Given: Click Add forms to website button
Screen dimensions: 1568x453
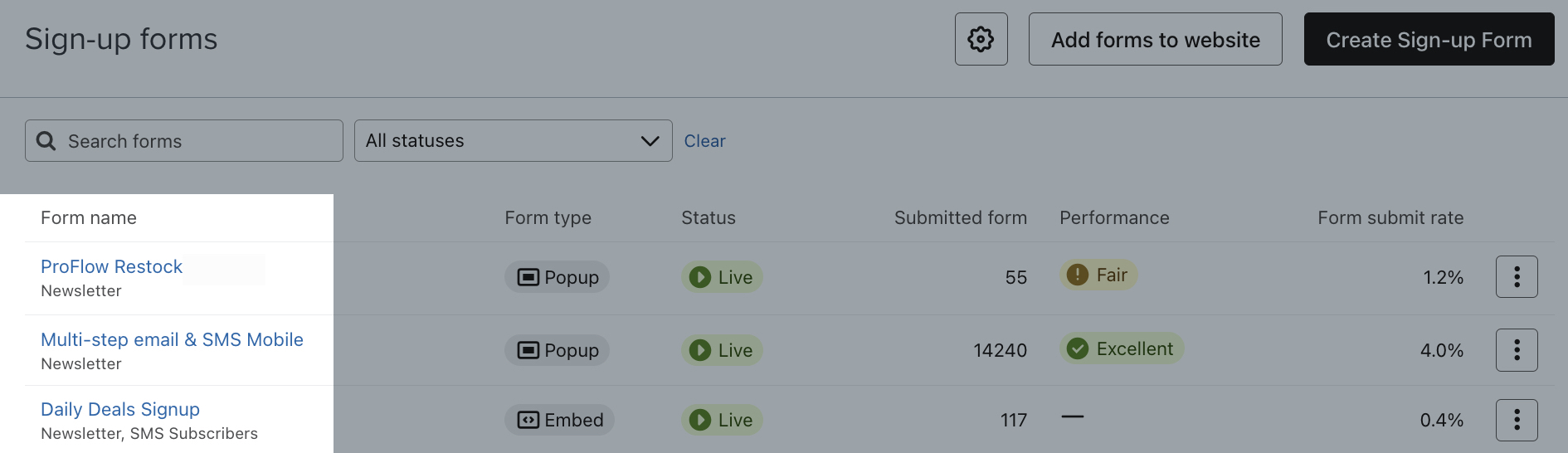Looking at the screenshot, I should click(1155, 39).
